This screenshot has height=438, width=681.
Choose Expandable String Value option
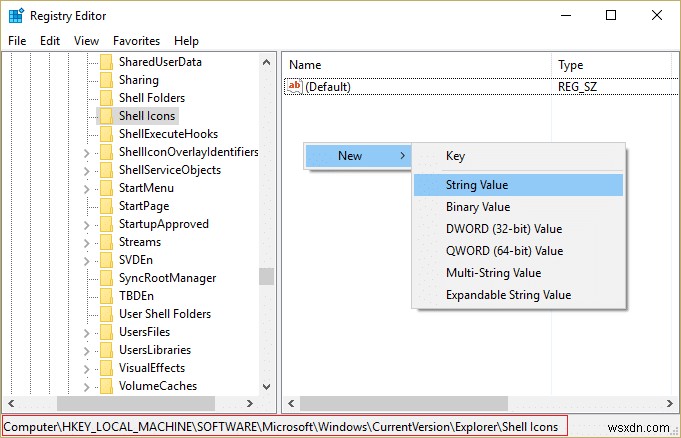[518, 295]
